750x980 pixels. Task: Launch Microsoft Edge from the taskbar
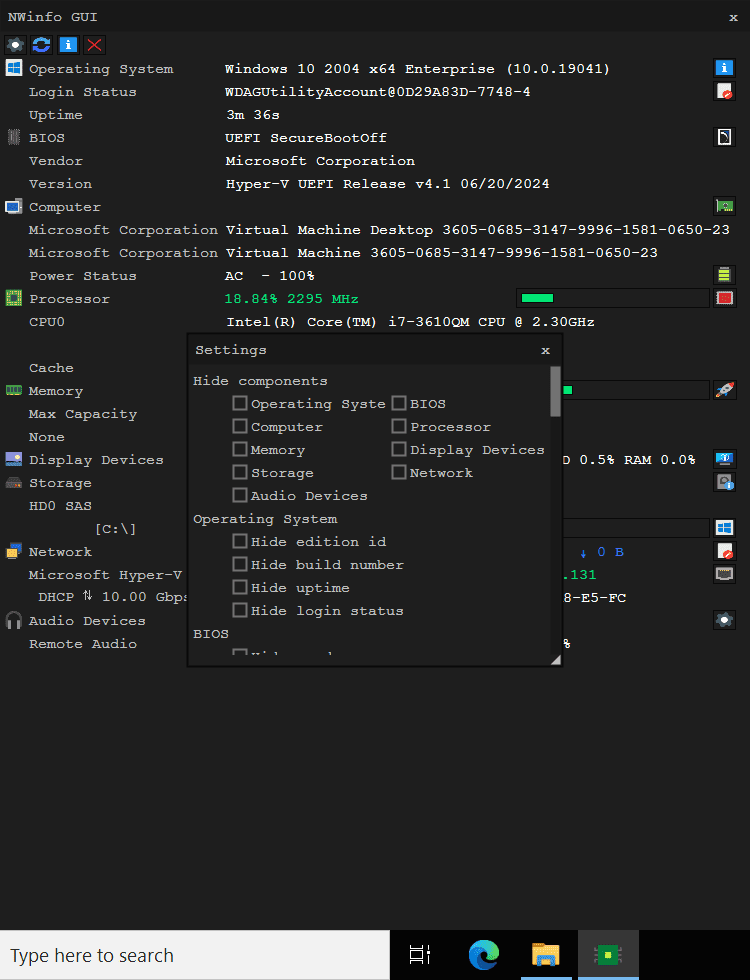click(x=484, y=955)
